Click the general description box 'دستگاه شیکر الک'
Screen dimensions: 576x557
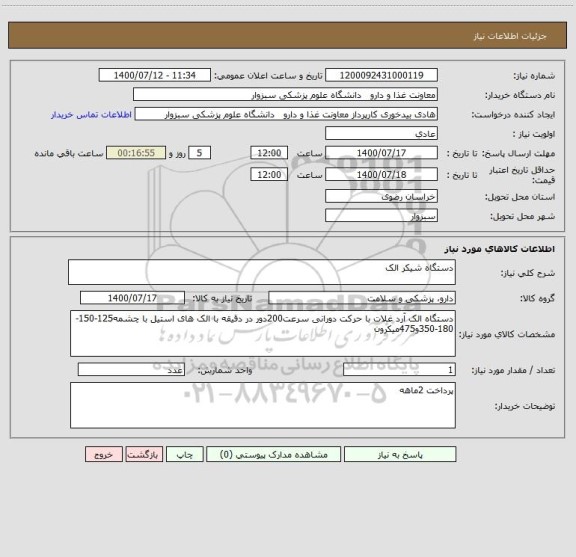click(x=262, y=272)
